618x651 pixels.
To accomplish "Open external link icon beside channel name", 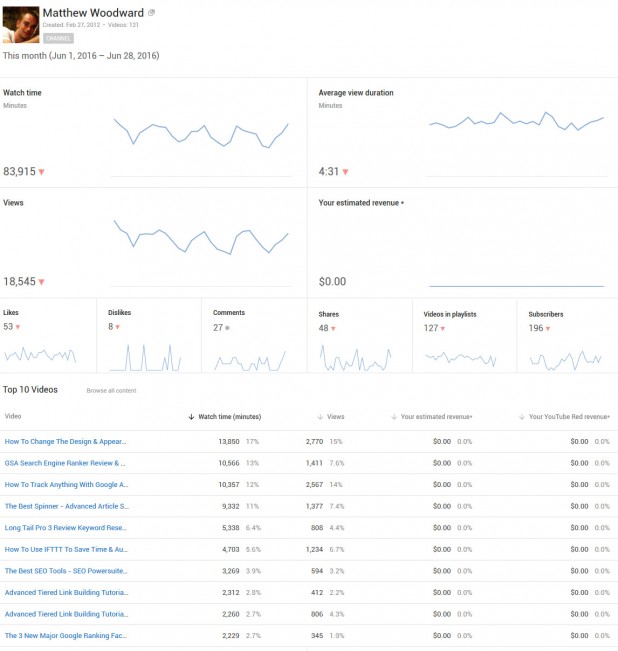I will (x=152, y=13).
